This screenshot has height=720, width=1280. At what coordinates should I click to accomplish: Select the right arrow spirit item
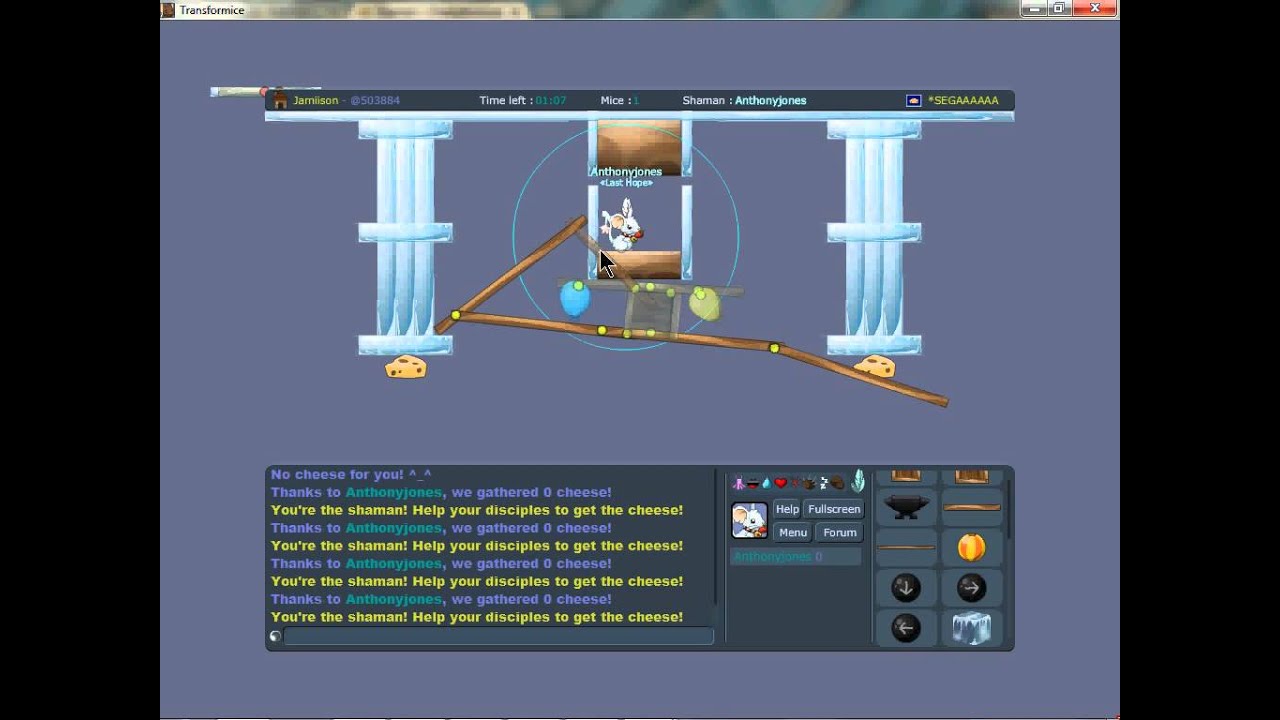971,588
